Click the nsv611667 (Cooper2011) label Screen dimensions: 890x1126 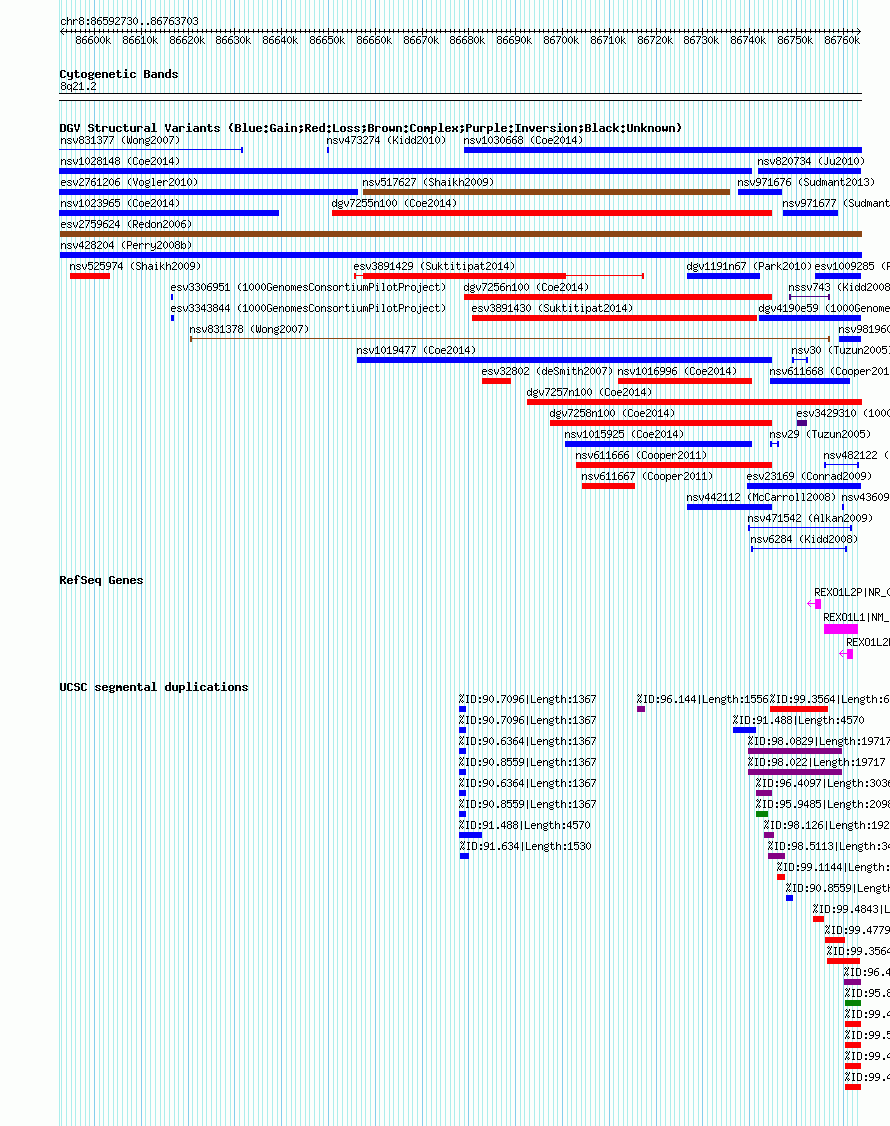pyautogui.click(x=647, y=476)
